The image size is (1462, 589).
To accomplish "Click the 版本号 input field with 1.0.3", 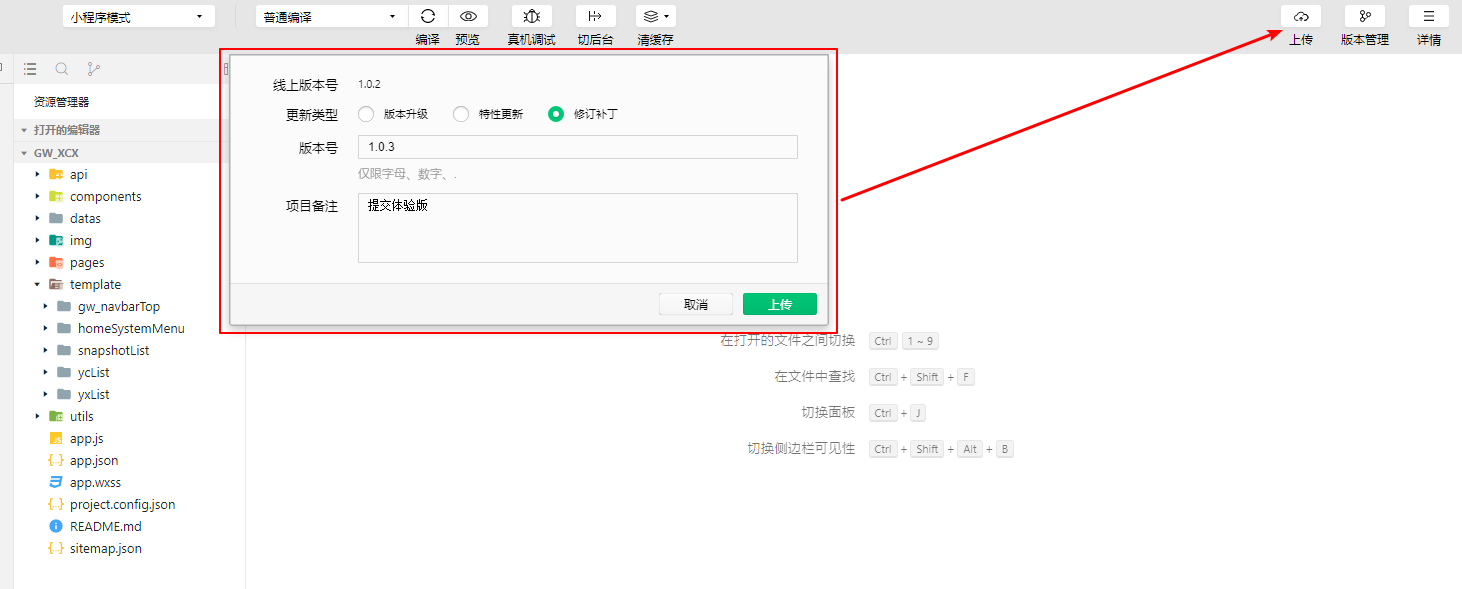I will click(578, 147).
